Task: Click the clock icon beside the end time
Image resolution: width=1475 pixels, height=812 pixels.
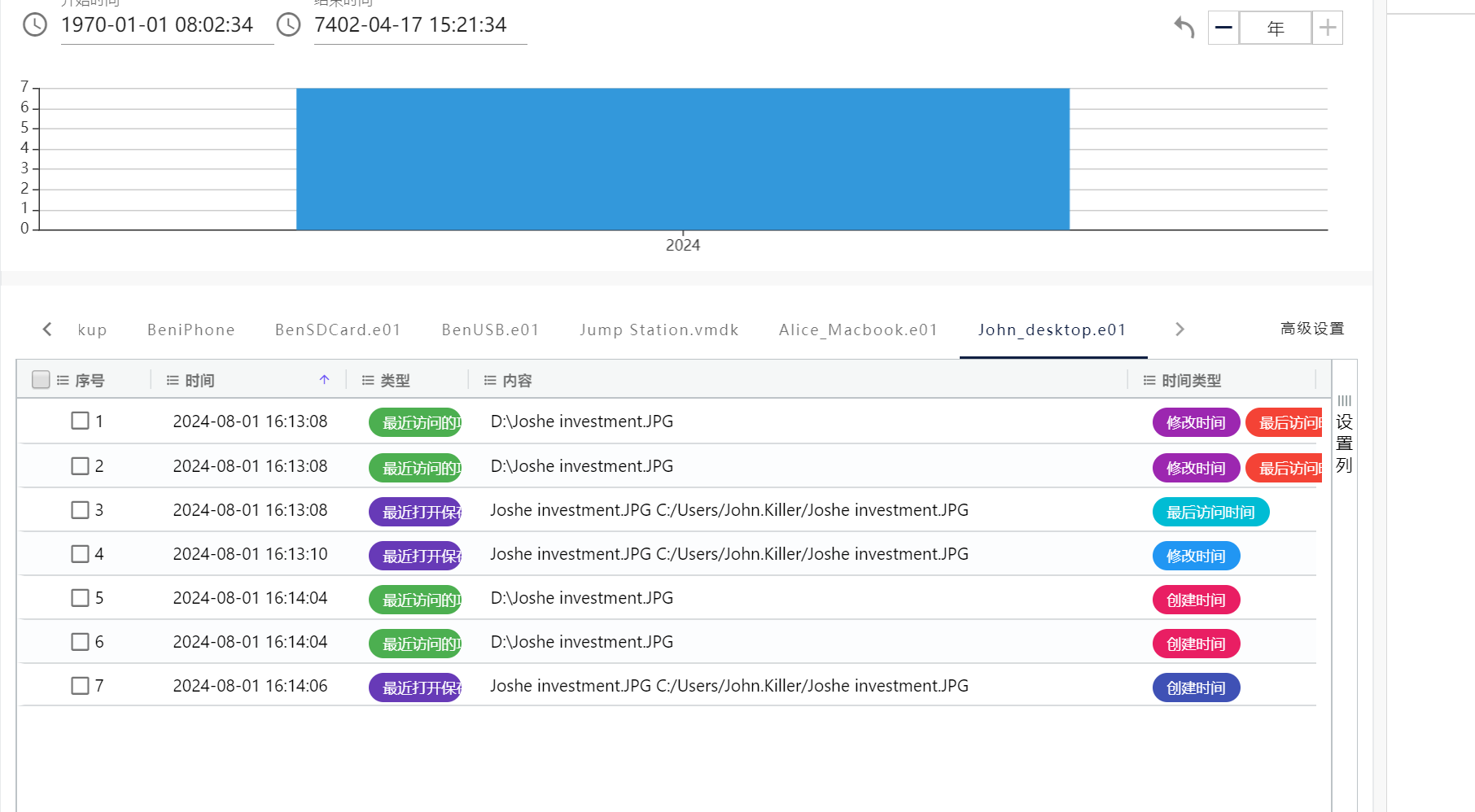Action: click(289, 24)
